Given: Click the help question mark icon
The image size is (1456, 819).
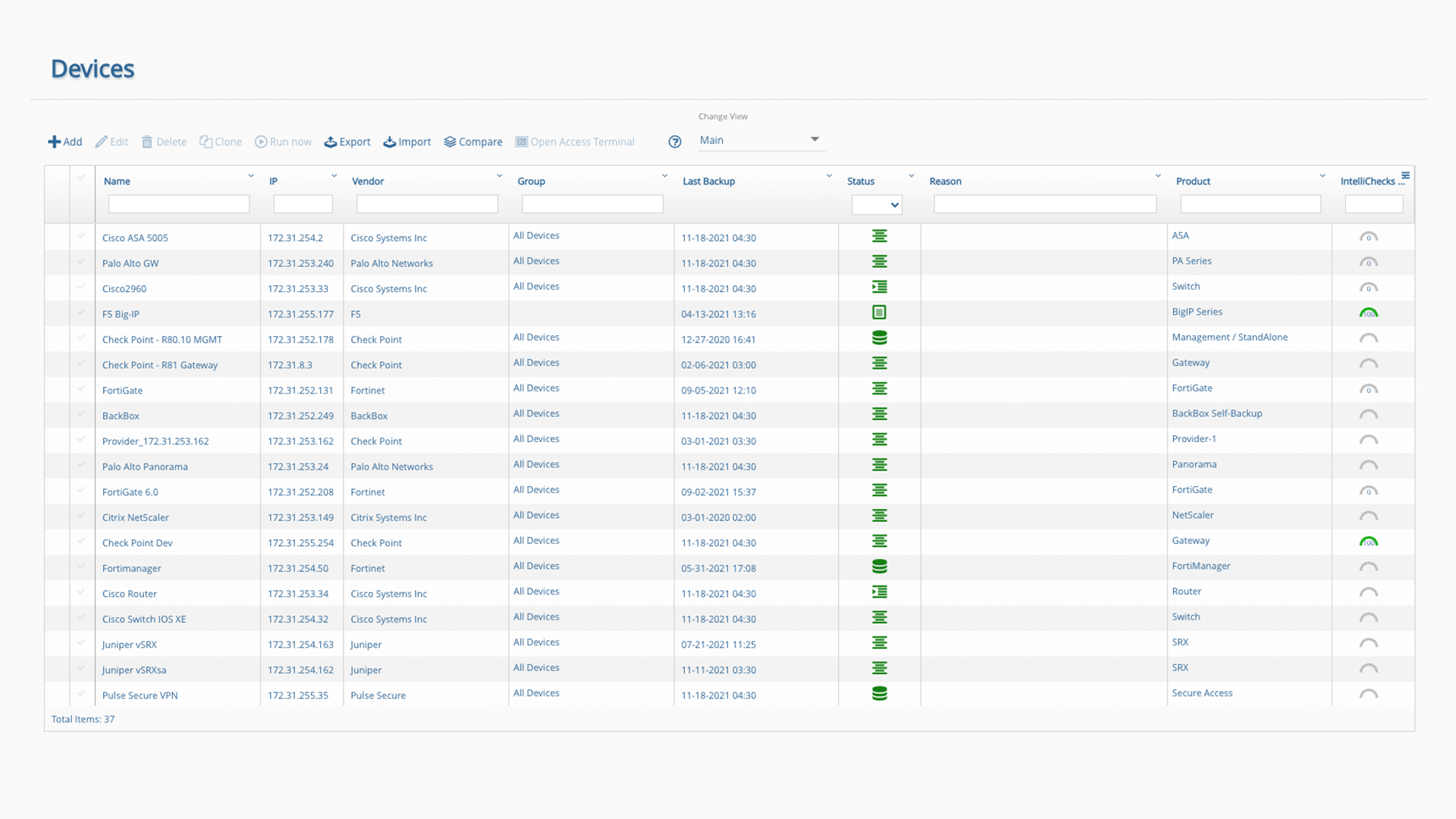Looking at the screenshot, I should pyautogui.click(x=675, y=142).
